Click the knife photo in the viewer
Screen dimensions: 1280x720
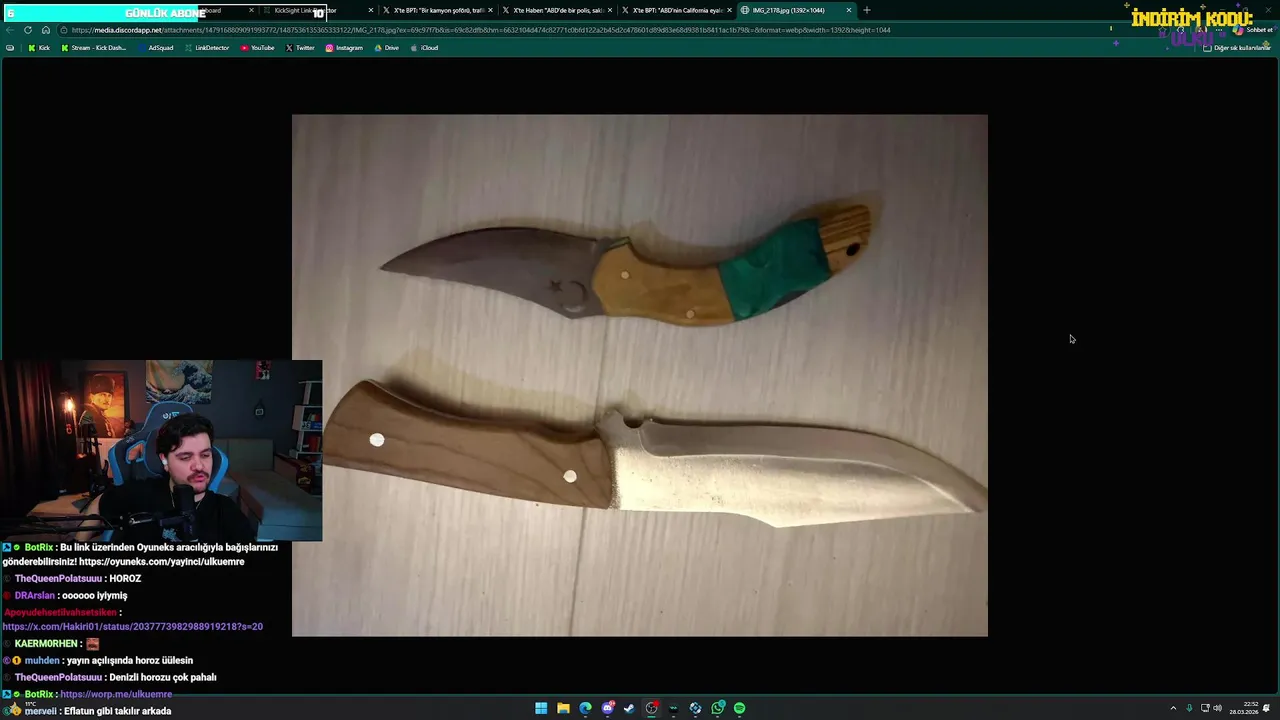tap(640, 375)
